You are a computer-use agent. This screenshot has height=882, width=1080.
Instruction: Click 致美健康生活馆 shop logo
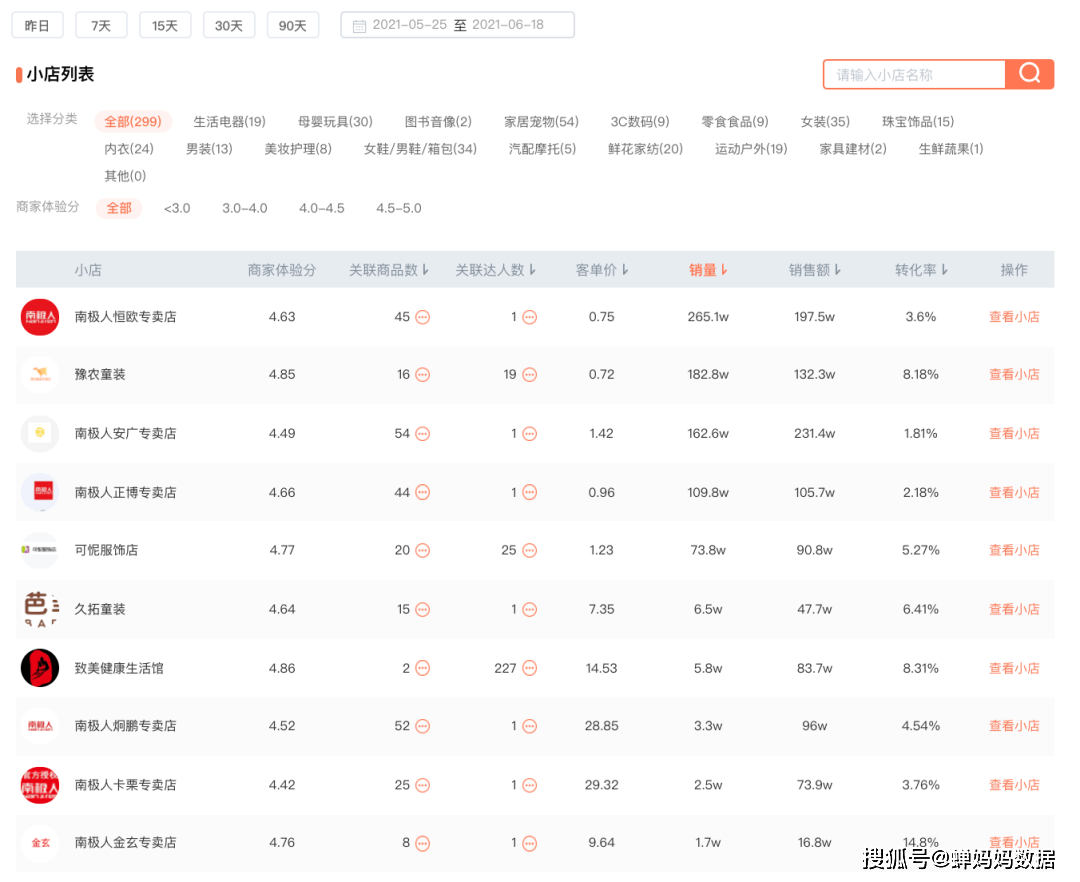pos(40,668)
